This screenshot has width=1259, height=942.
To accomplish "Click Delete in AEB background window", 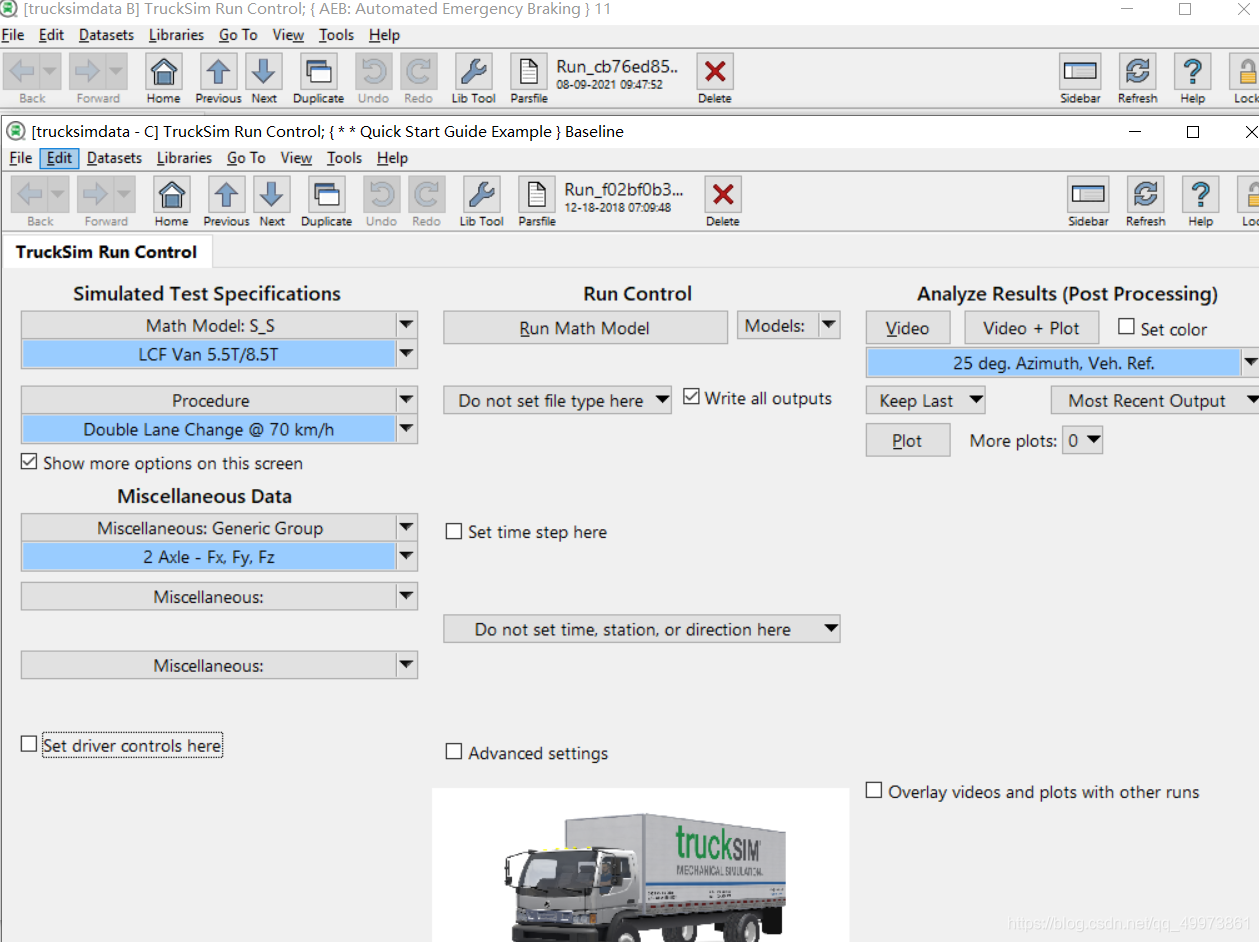I will pyautogui.click(x=715, y=71).
